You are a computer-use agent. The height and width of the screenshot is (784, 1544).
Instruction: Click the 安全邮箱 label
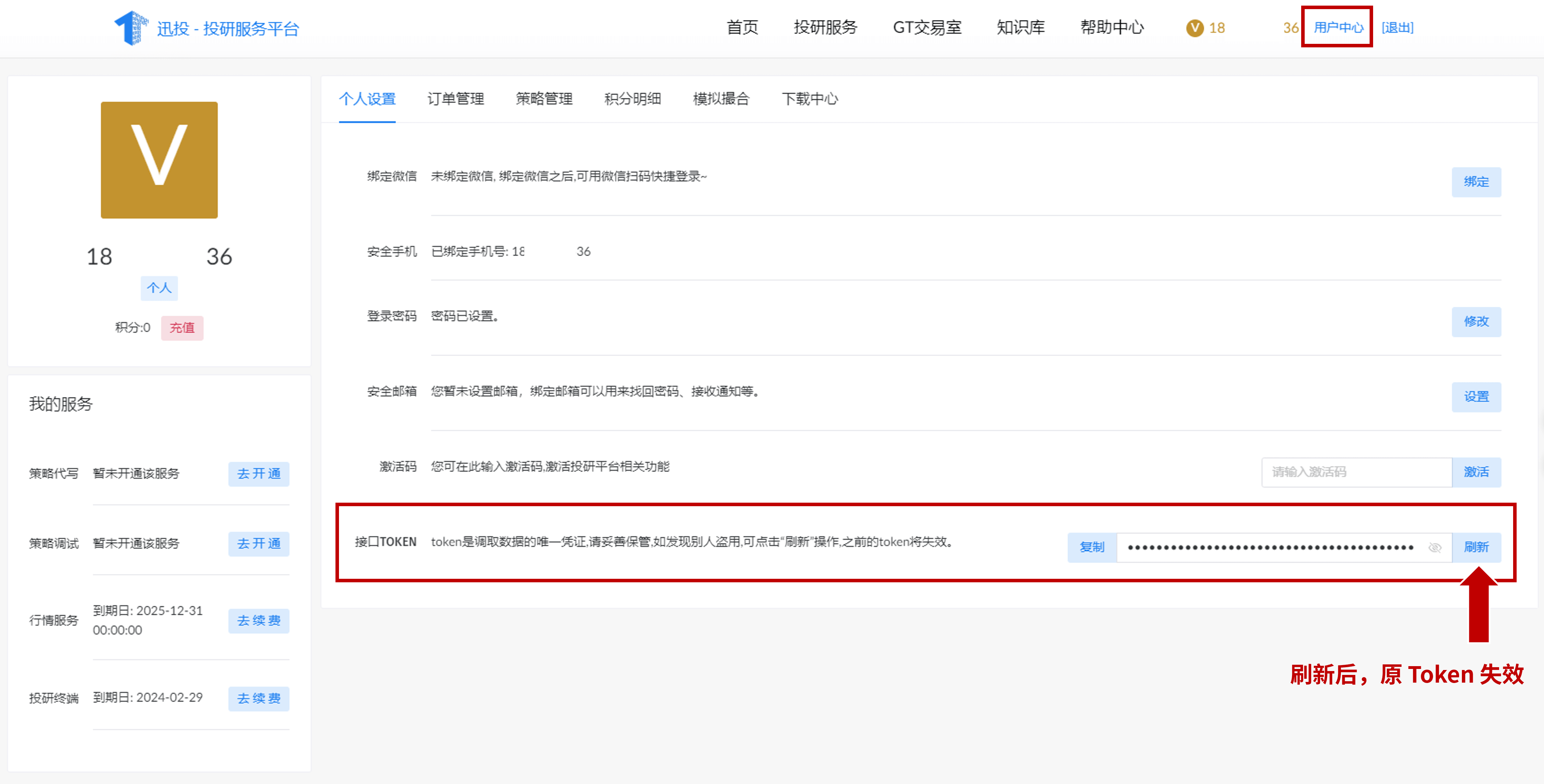click(391, 391)
